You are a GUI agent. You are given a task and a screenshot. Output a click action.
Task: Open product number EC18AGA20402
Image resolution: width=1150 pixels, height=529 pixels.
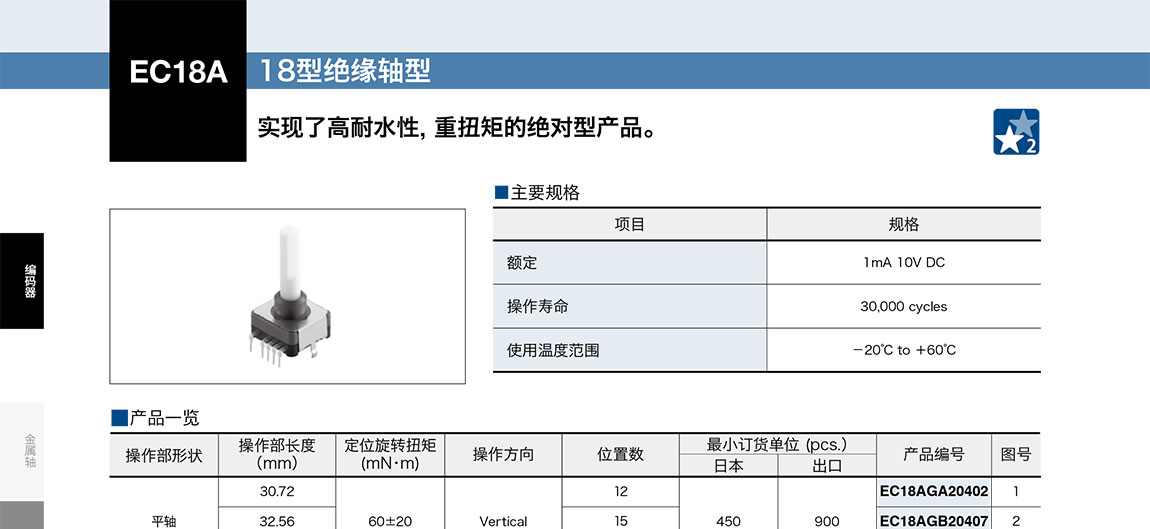point(933,491)
